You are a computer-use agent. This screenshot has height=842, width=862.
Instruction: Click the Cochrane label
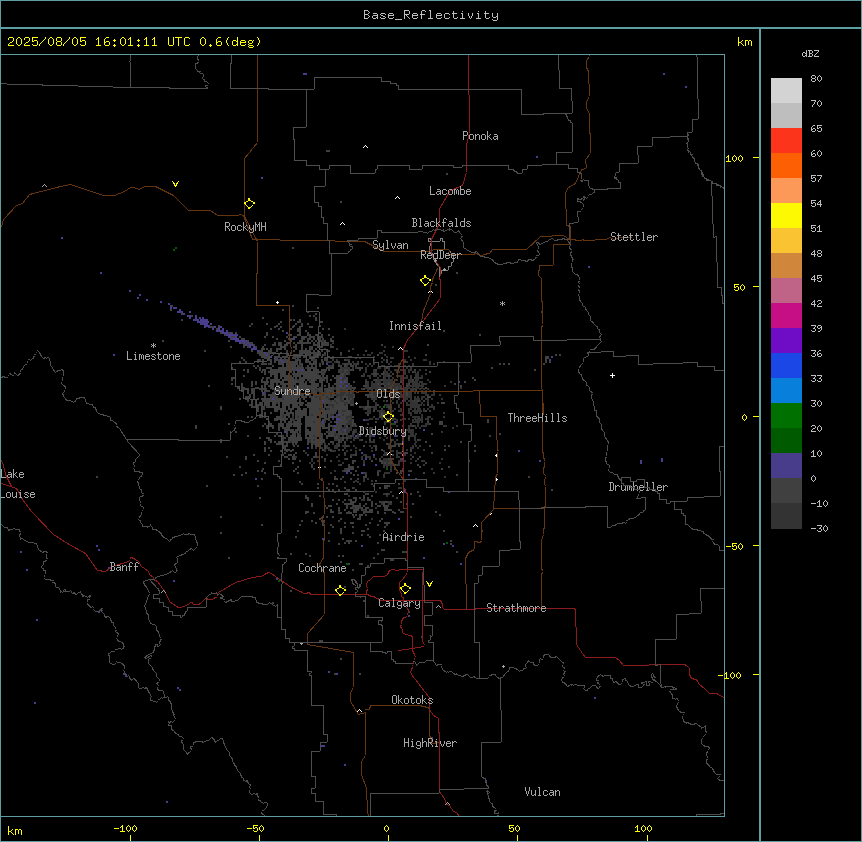pyautogui.click(x=322, y=568)
